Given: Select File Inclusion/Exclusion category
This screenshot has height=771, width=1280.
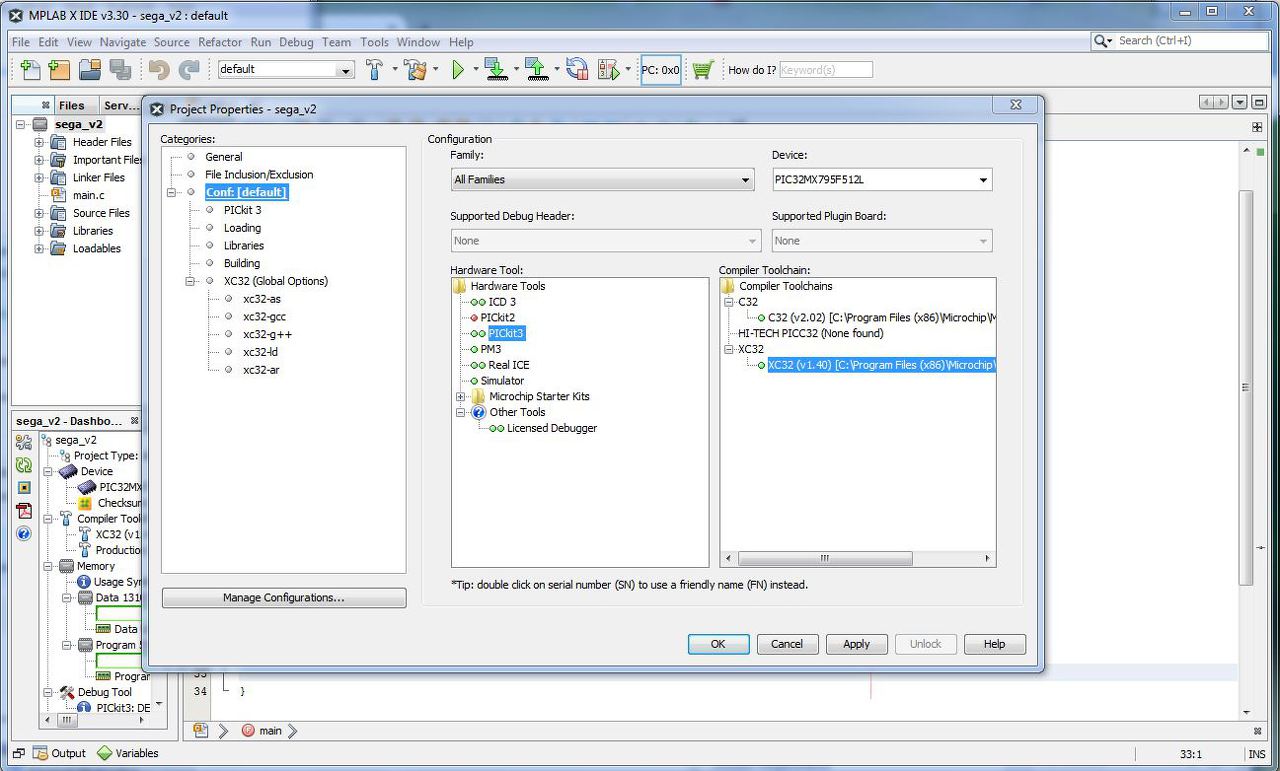Looking at the screenshot, I should pyautogui.click(x=259, y=175).
